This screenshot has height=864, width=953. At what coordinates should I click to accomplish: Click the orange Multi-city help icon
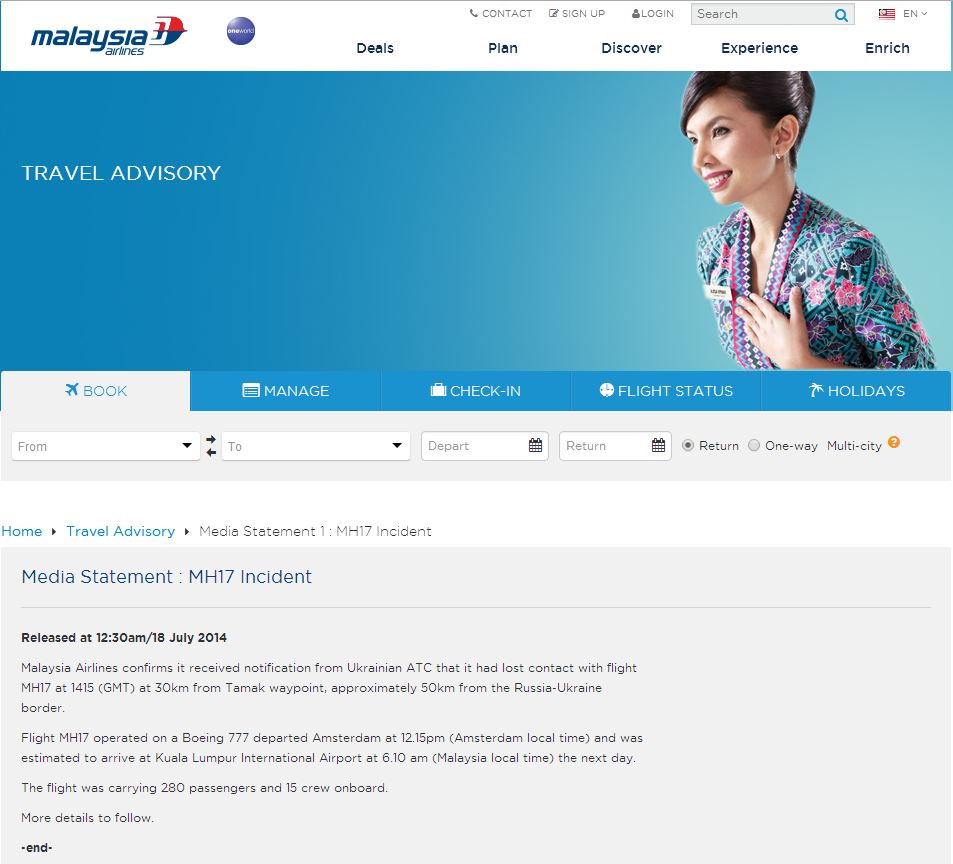pyautogui.click(x=894, y=443)
